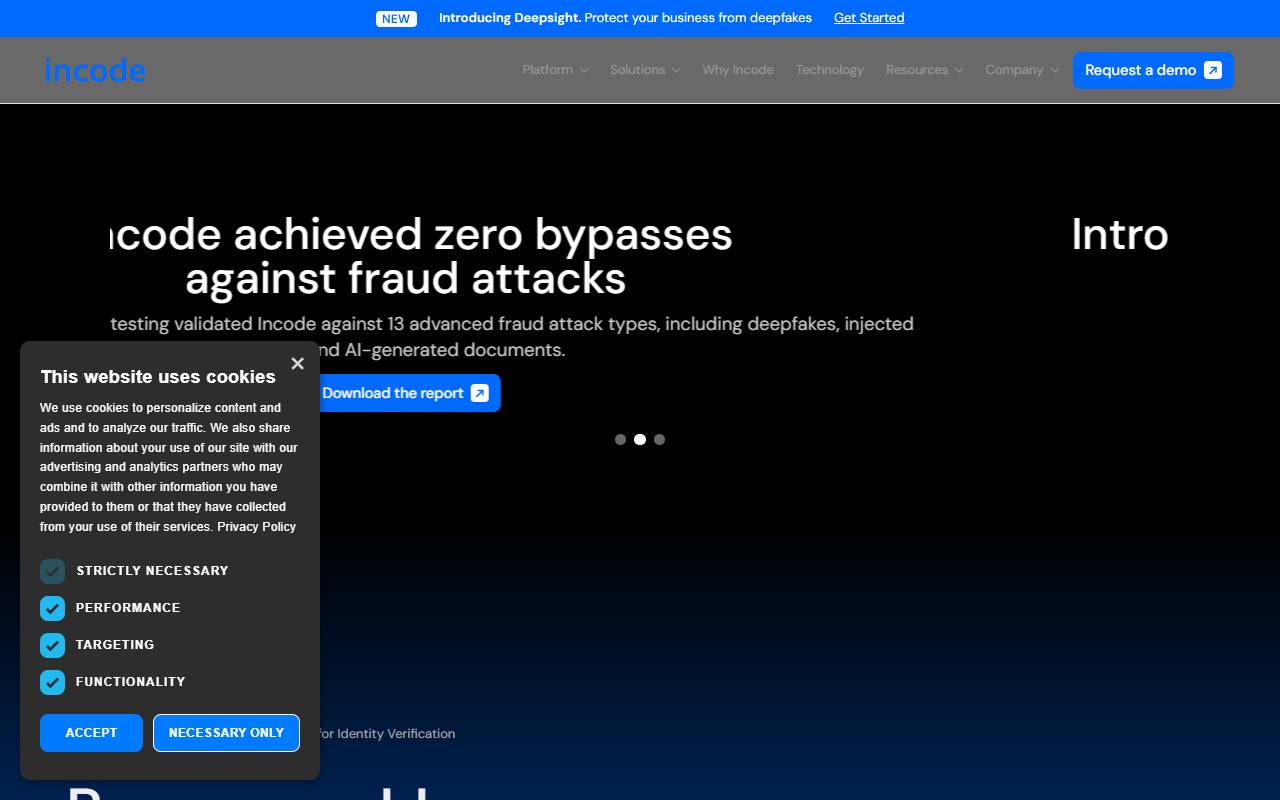Open the Privacy Policy link
The height and width of the screenshot is (800, 1280).
(x=256, y=527)
